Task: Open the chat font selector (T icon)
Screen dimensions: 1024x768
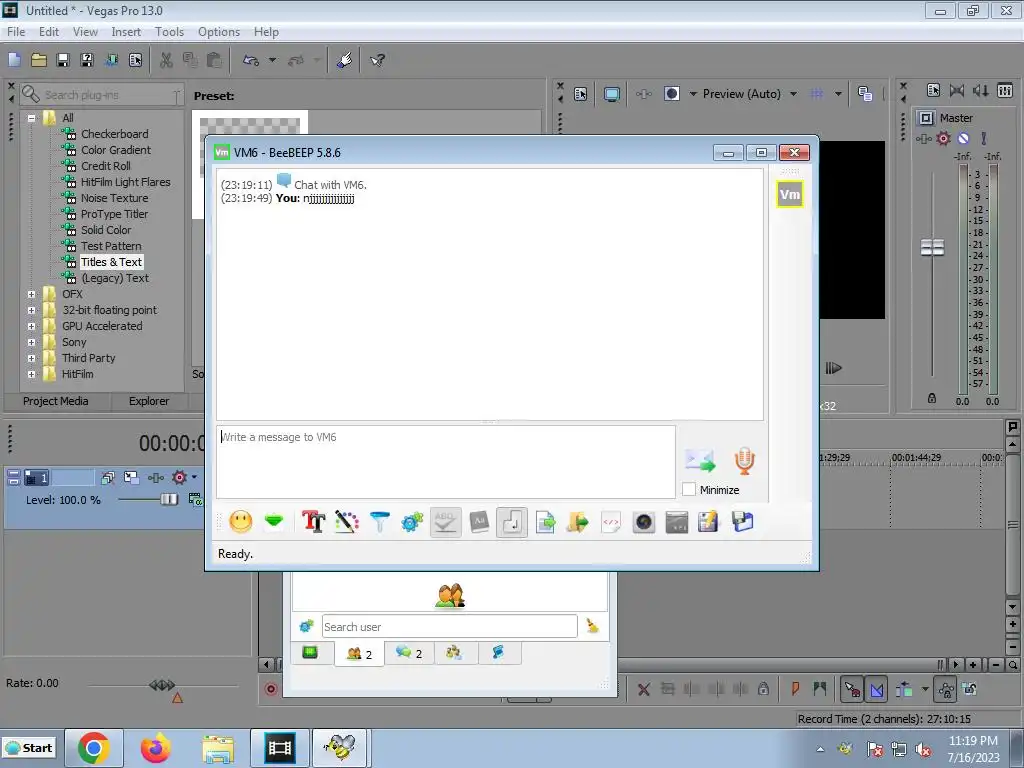Action: coord(313,522)
